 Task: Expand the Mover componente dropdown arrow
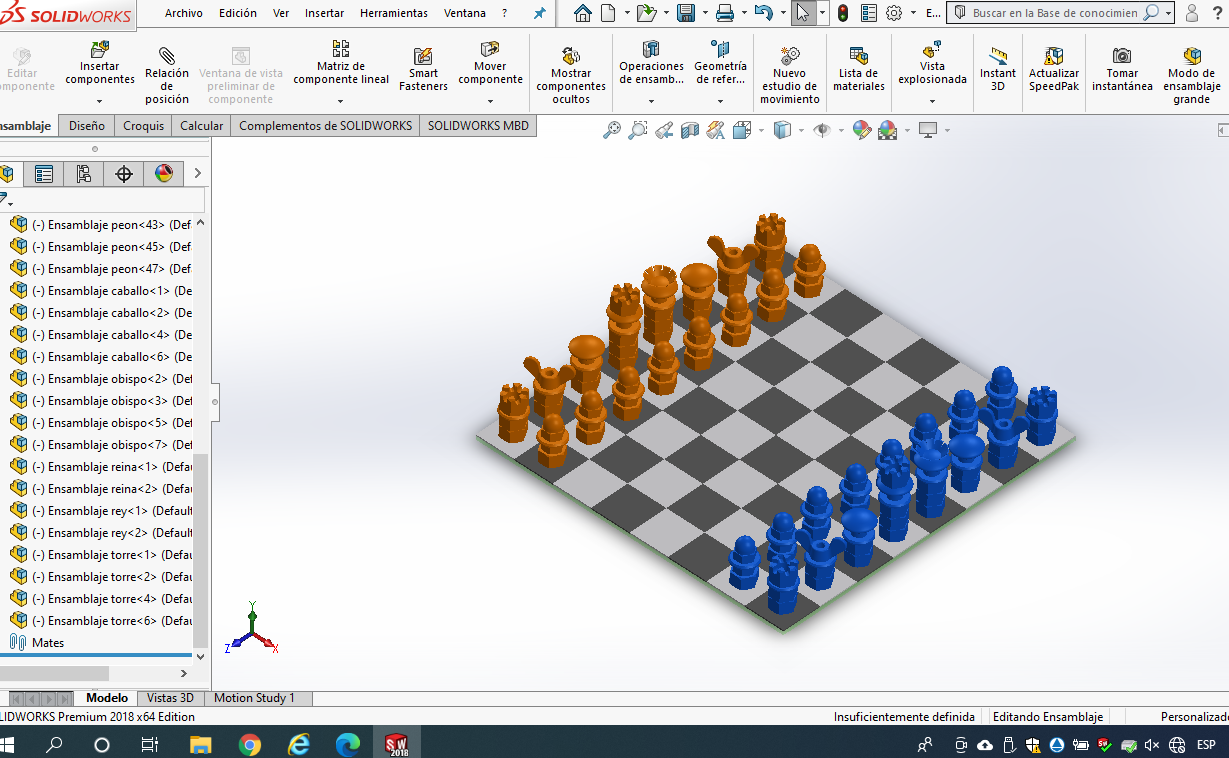coord(490,101)
